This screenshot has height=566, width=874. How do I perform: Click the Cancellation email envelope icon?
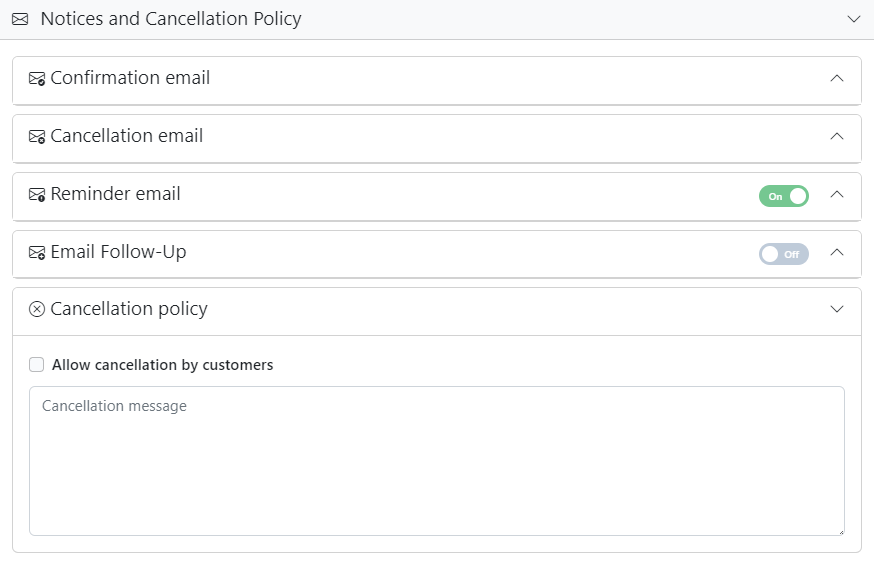pyautogui.click(x=37, y=137)
